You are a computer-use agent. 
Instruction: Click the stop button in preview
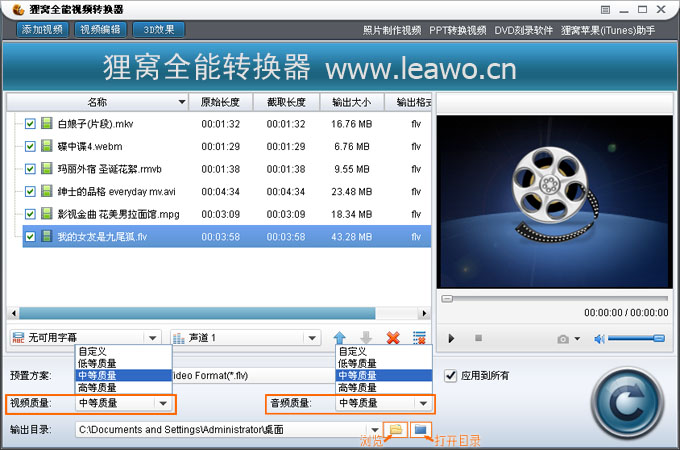[478, 338]
